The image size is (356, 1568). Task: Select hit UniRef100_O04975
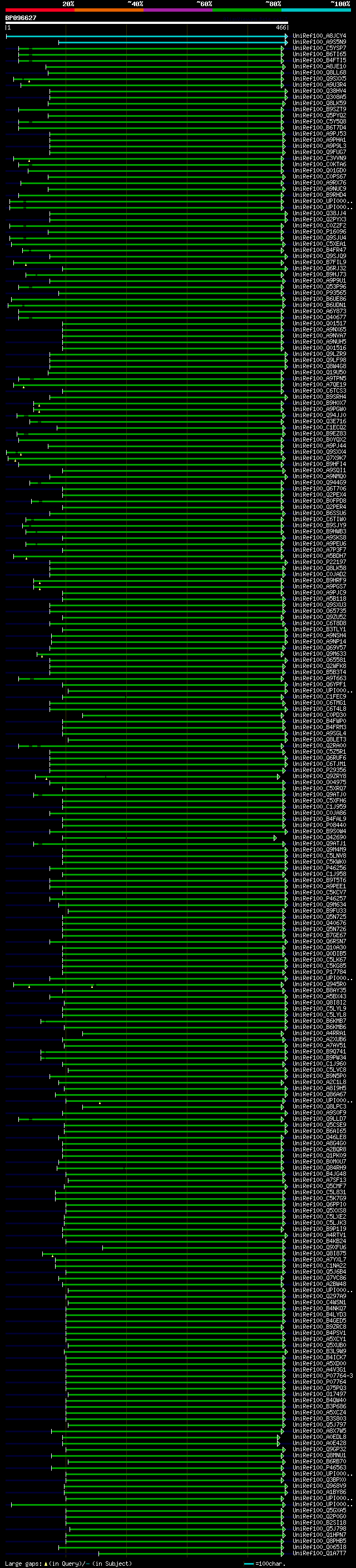[x=319, y=782]
